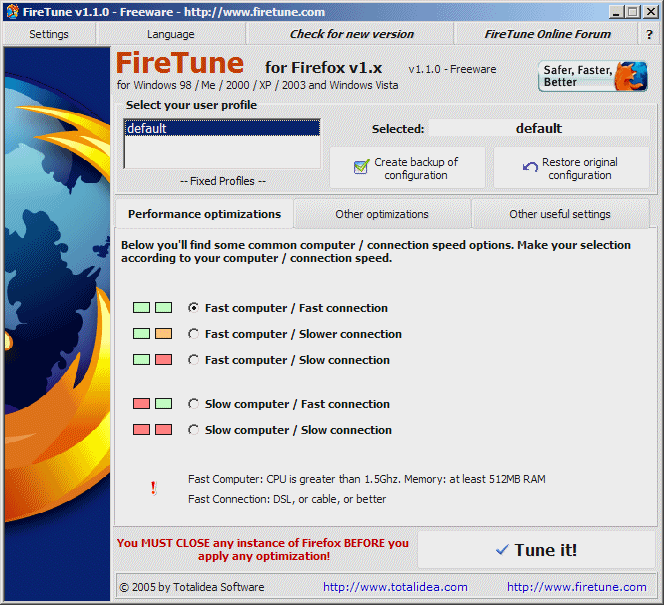Select Fast computer / Slower connection option

coord(194,334)
